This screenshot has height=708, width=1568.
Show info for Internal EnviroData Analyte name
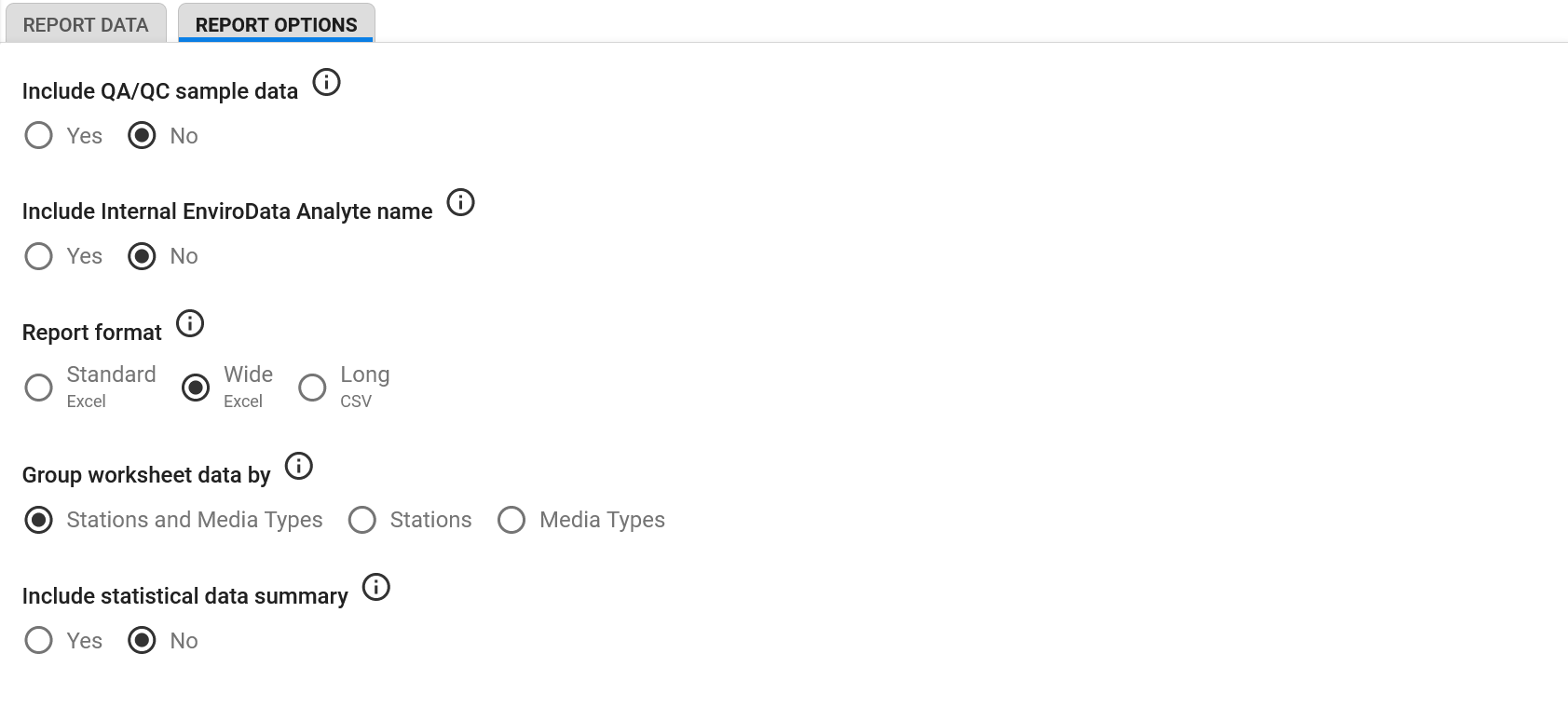point(460,202)
